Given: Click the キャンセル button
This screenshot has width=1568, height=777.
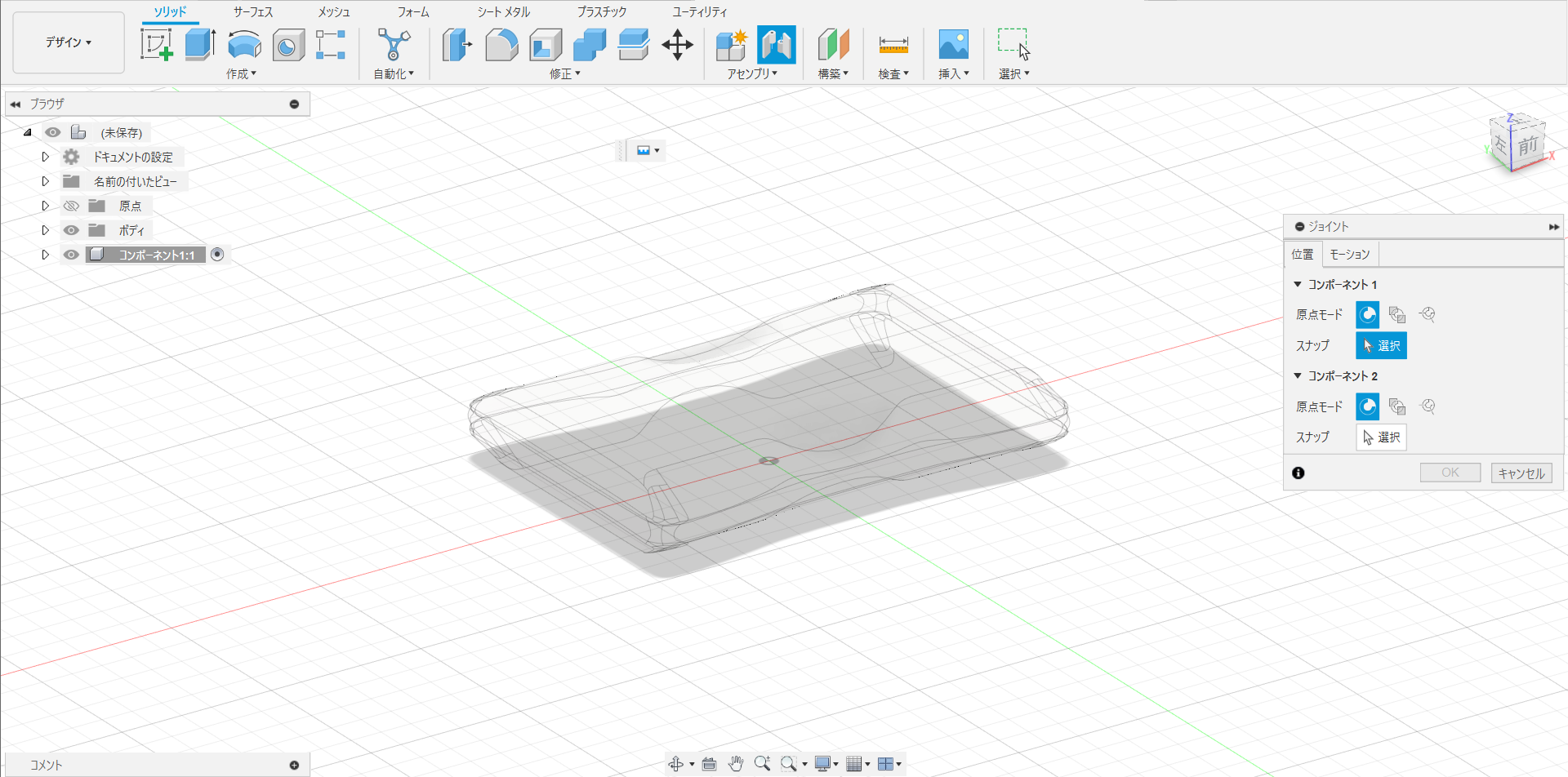Looking at the screenshot, I should click(1521, 473).
